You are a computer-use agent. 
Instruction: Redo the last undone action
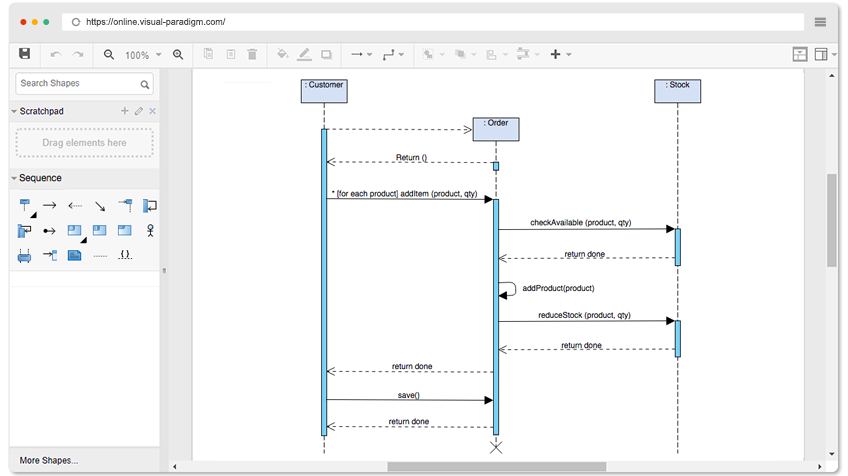click(x=78, y=55)
